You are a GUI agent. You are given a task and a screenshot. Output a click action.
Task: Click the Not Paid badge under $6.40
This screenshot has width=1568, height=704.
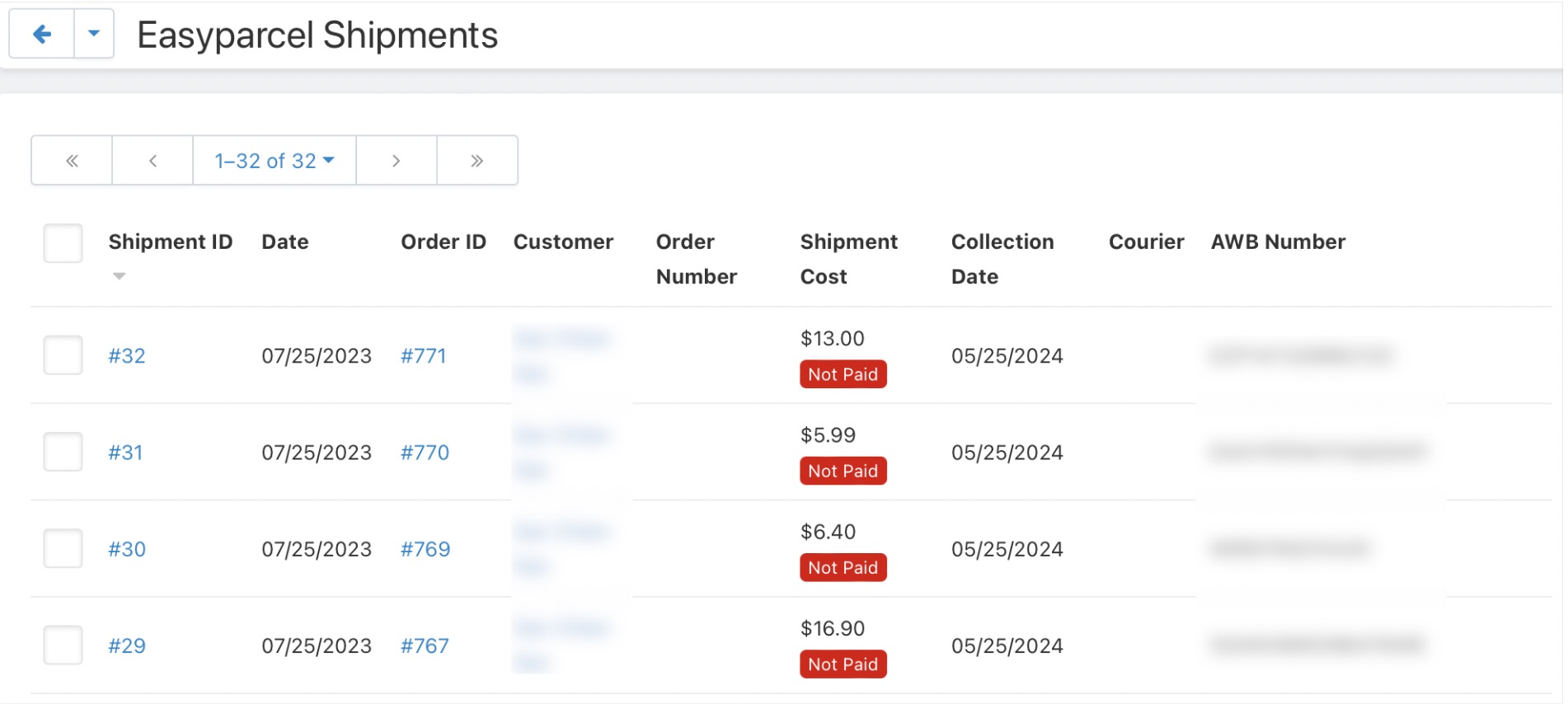(x=843, y=567)
